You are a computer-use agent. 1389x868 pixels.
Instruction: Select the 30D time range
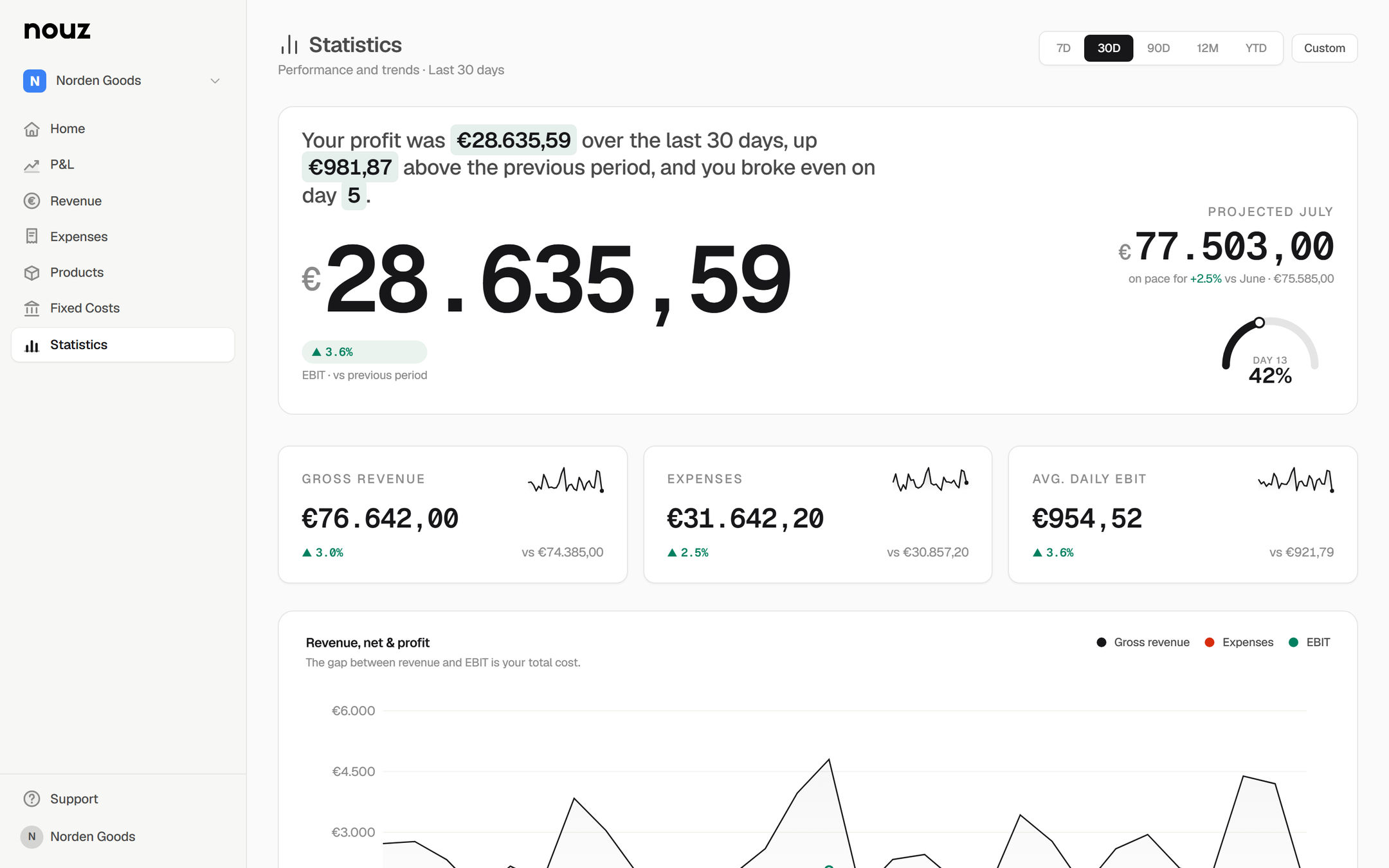(1109, 48)
